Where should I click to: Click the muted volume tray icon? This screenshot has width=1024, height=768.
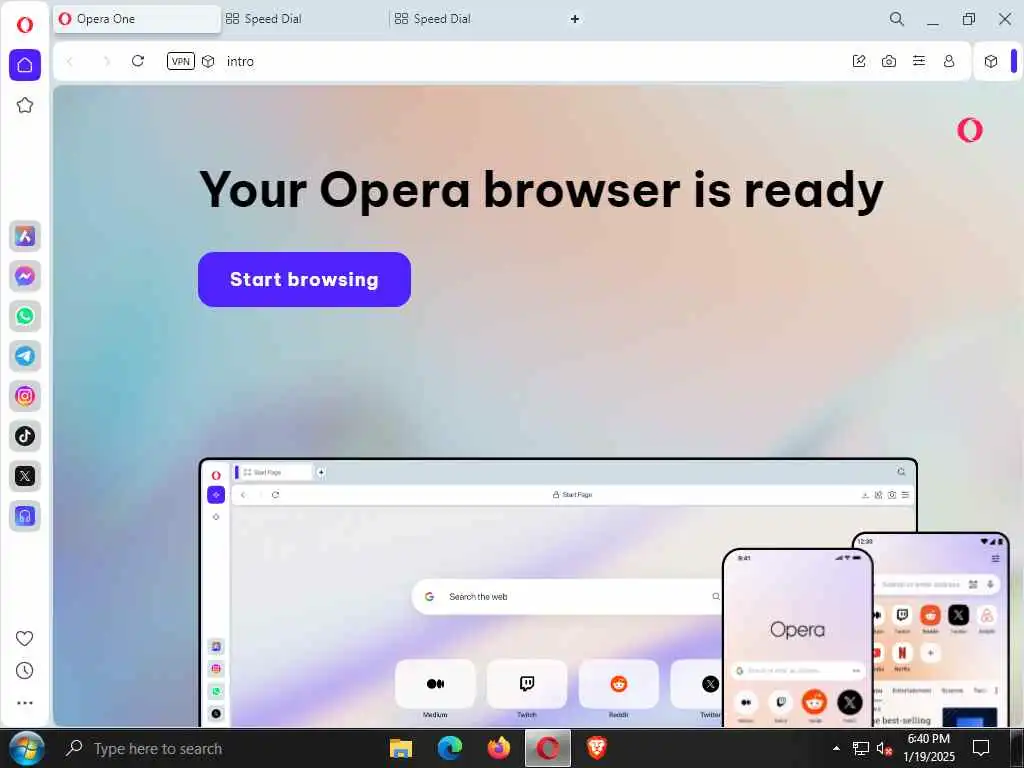[x=884, y=748]
